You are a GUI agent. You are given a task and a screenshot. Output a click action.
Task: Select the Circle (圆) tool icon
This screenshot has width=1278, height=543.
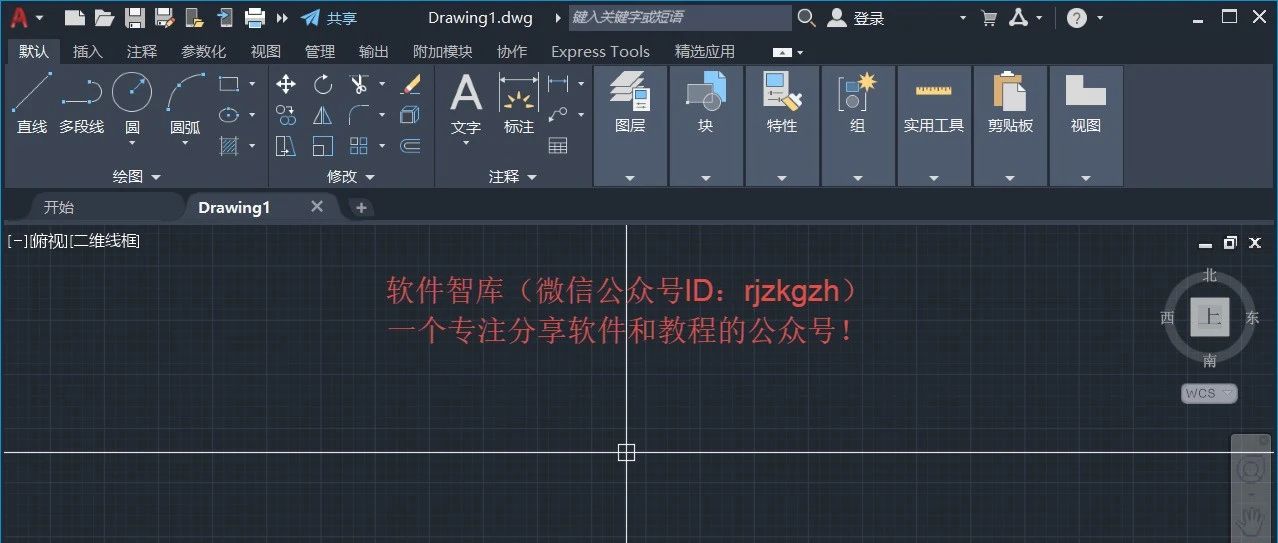132,91
